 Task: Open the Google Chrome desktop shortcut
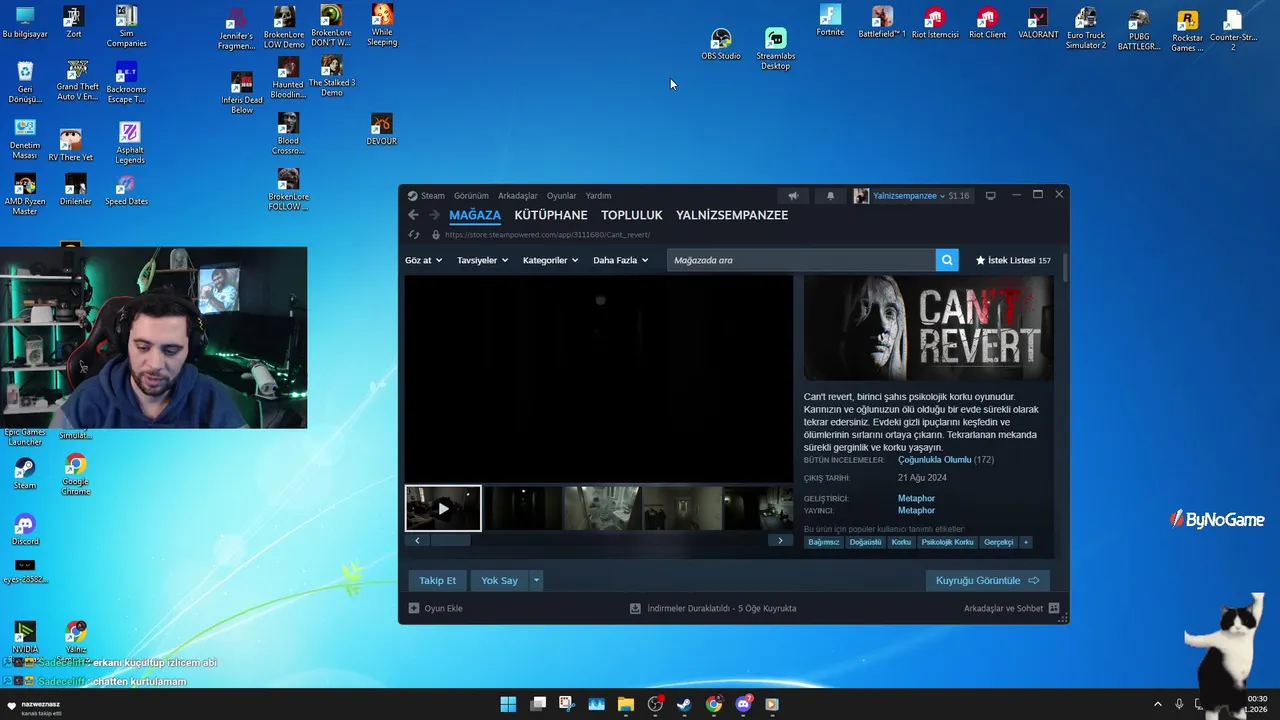click(x=76, y=474)
